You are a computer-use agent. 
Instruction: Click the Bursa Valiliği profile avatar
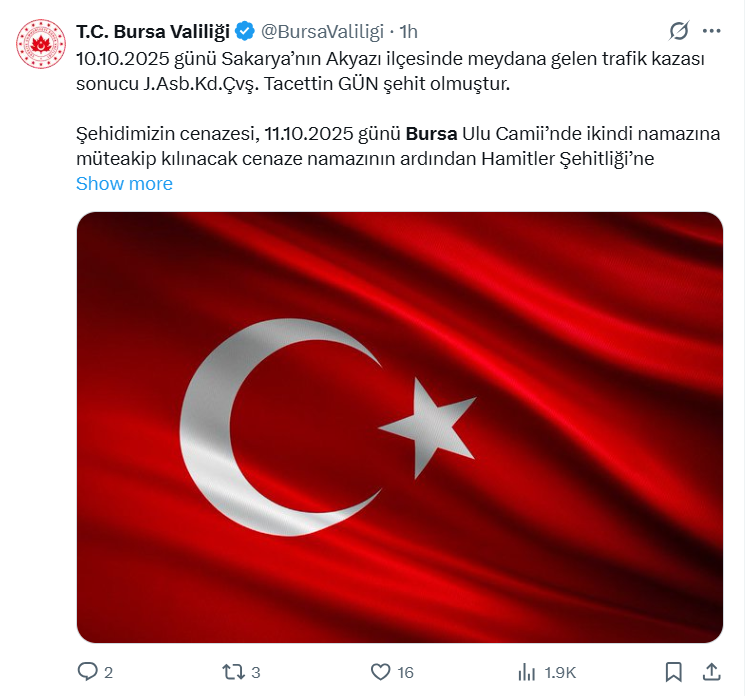(40, 43)
